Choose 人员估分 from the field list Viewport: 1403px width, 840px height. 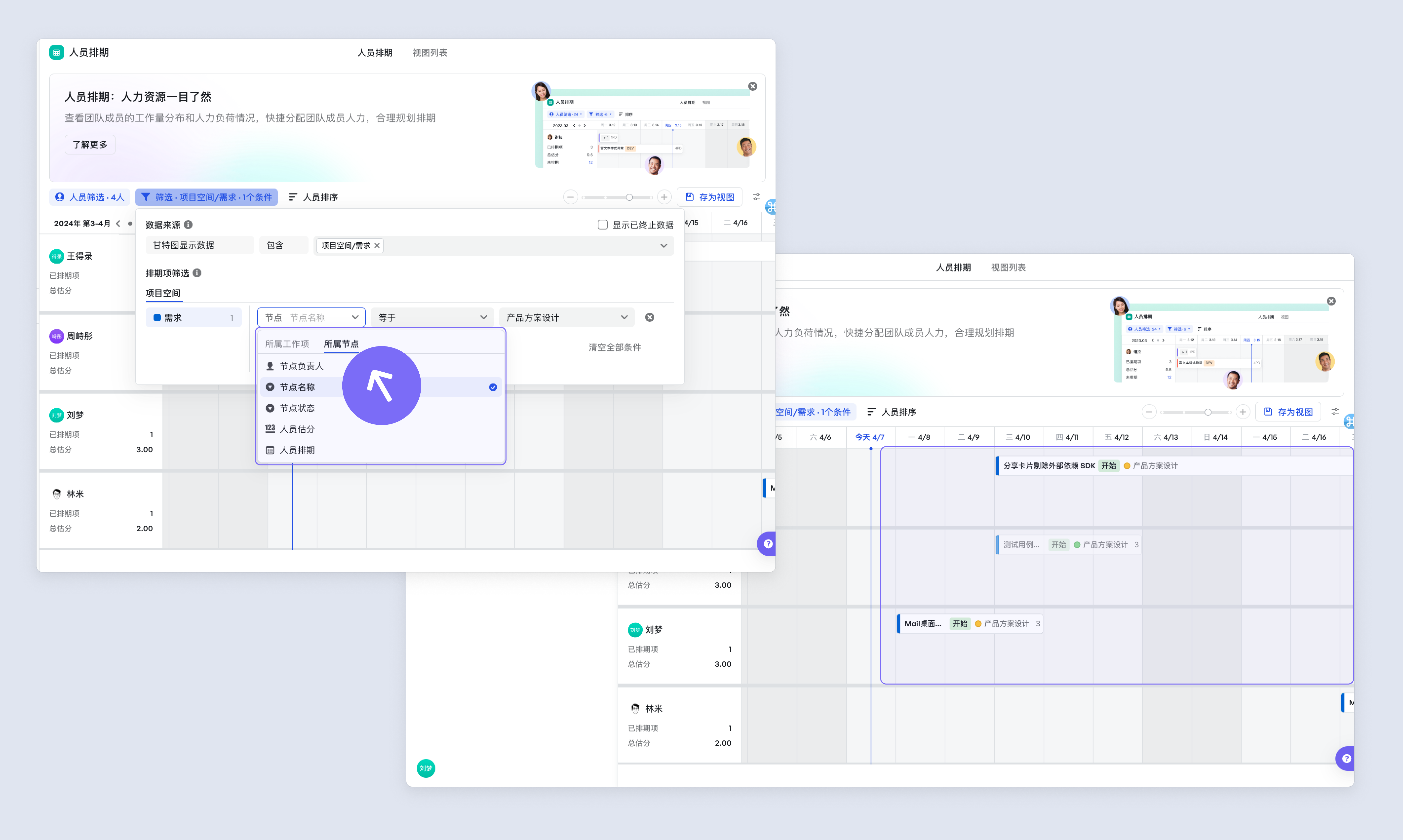coord(380,429)
